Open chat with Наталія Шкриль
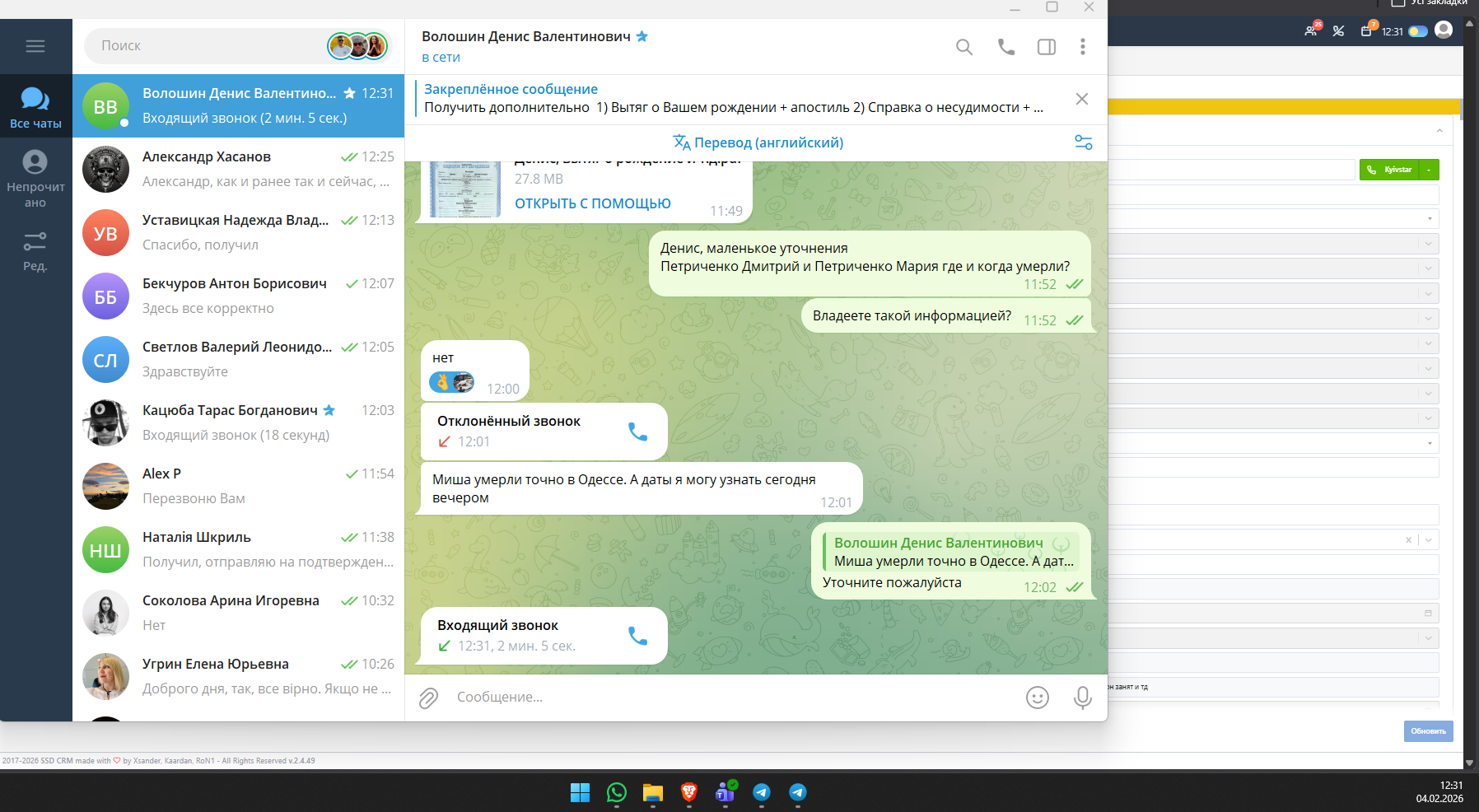 pos(238,549)
